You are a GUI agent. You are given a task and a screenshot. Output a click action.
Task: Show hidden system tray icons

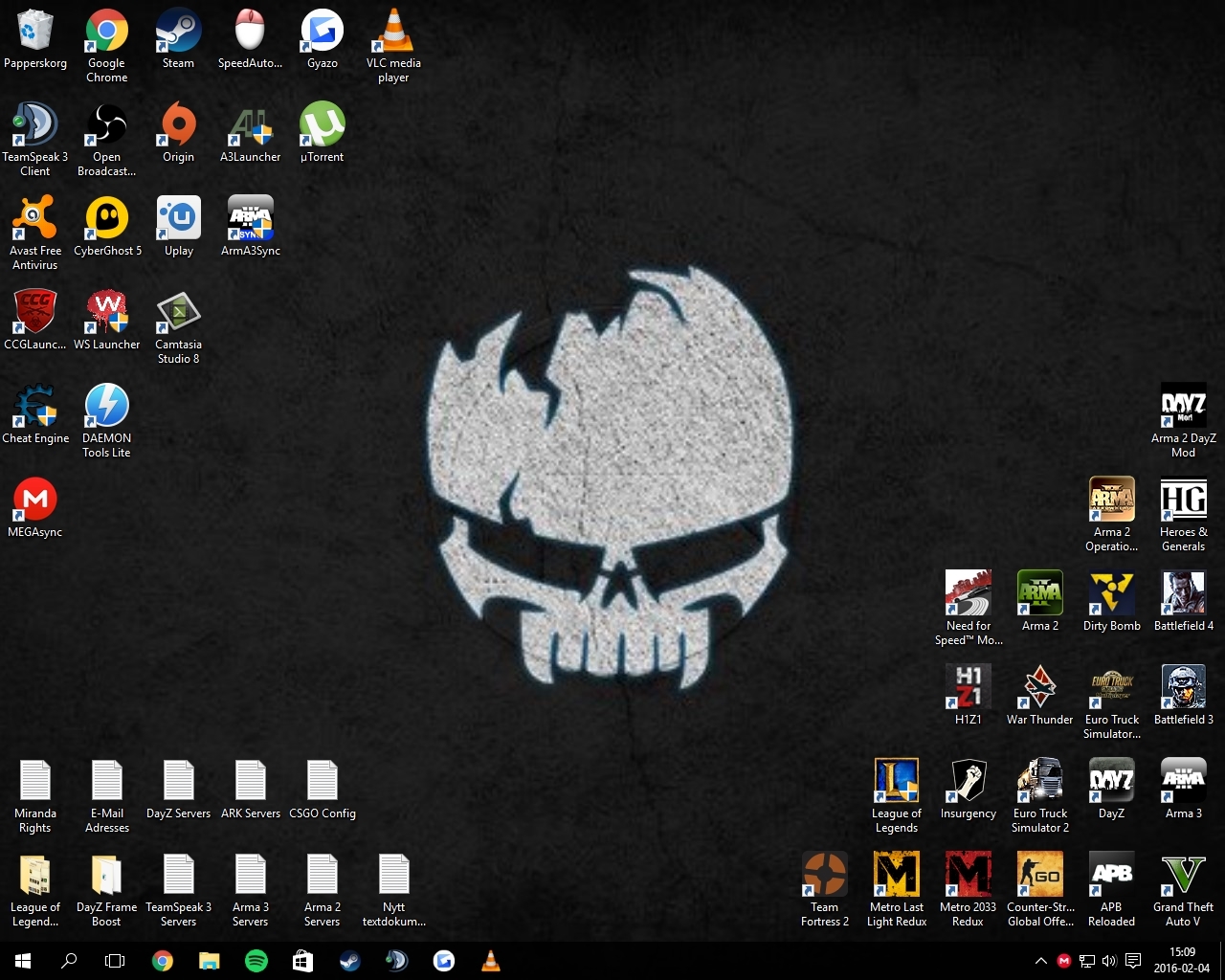1041,961
